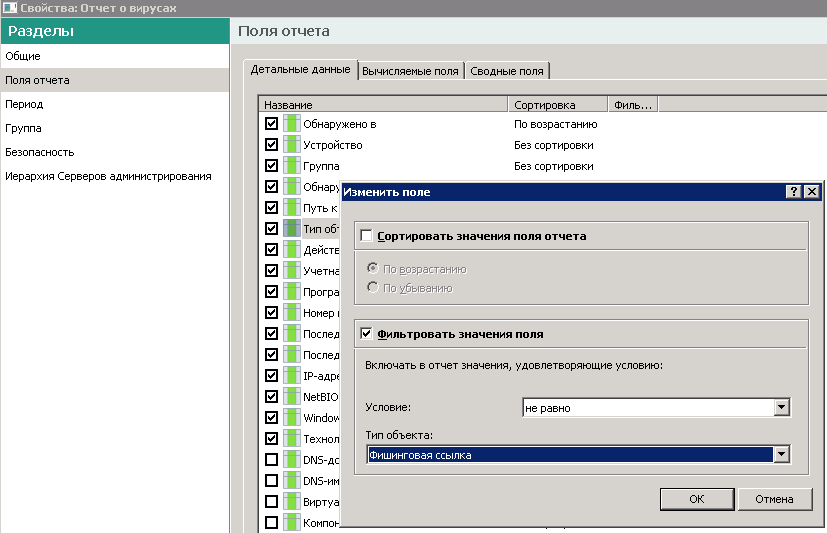Click the Сортировка column header

pyautogui.click(x=545, y=105)
